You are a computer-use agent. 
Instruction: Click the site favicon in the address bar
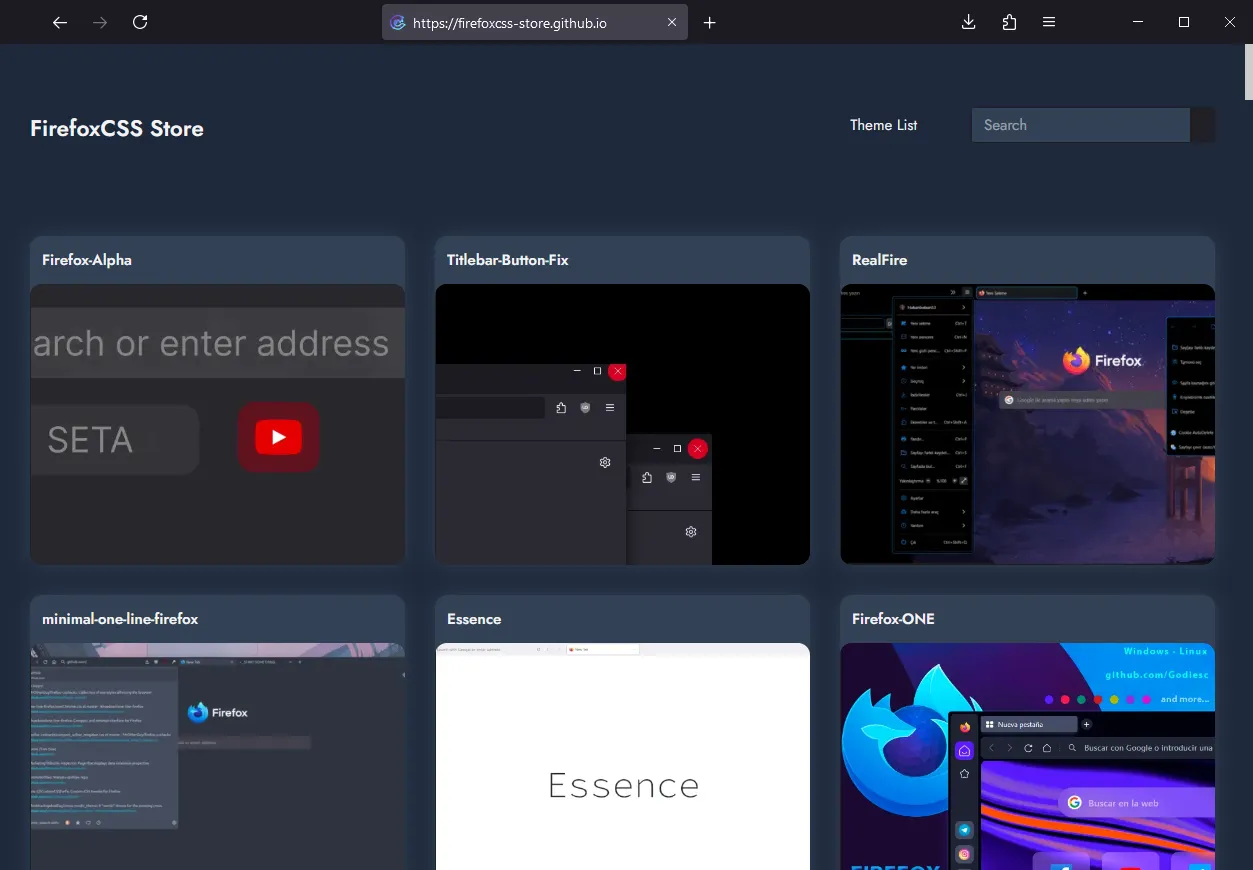point(398,22)
